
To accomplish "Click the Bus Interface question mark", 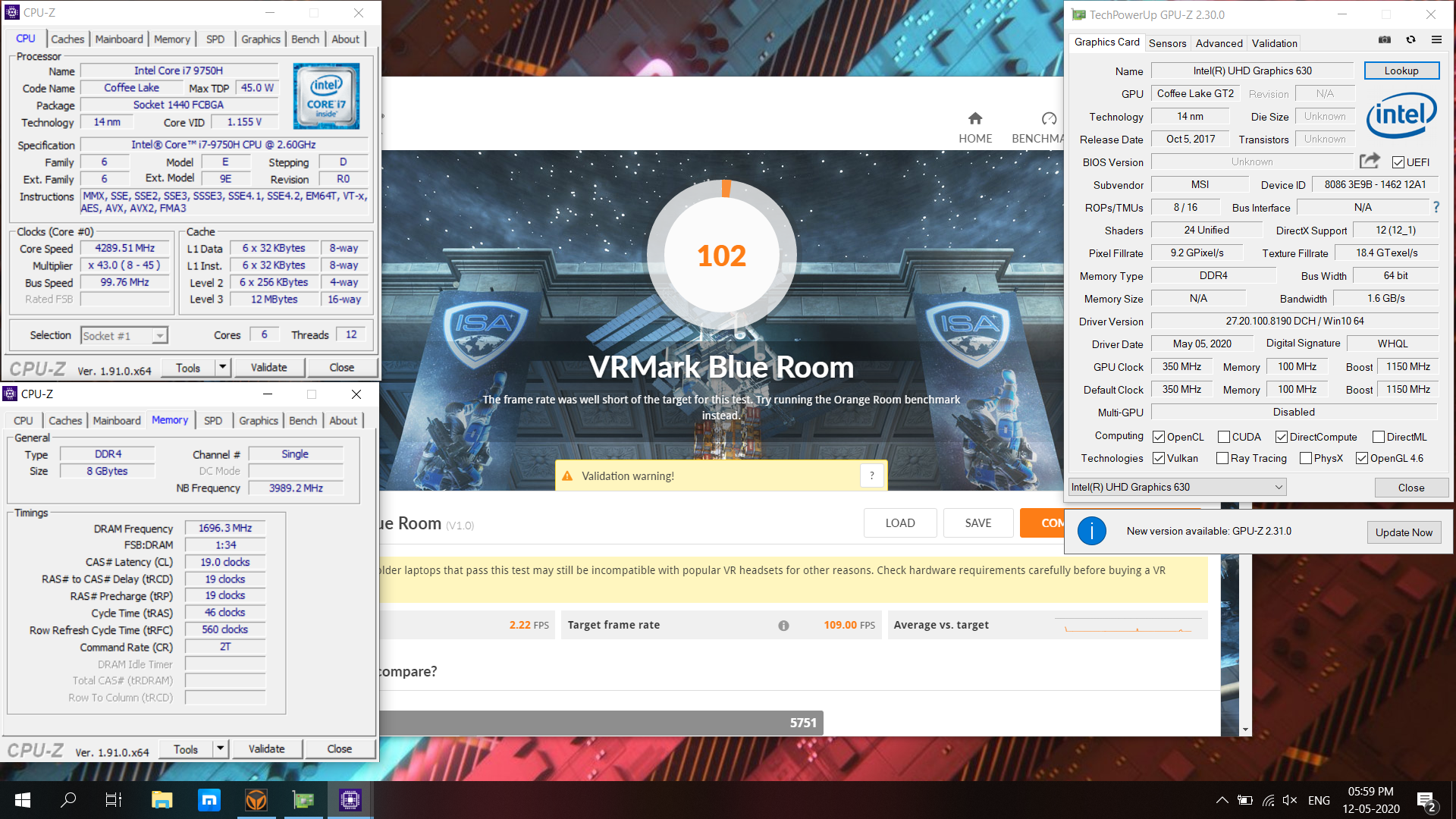I will coord(1436,207).
